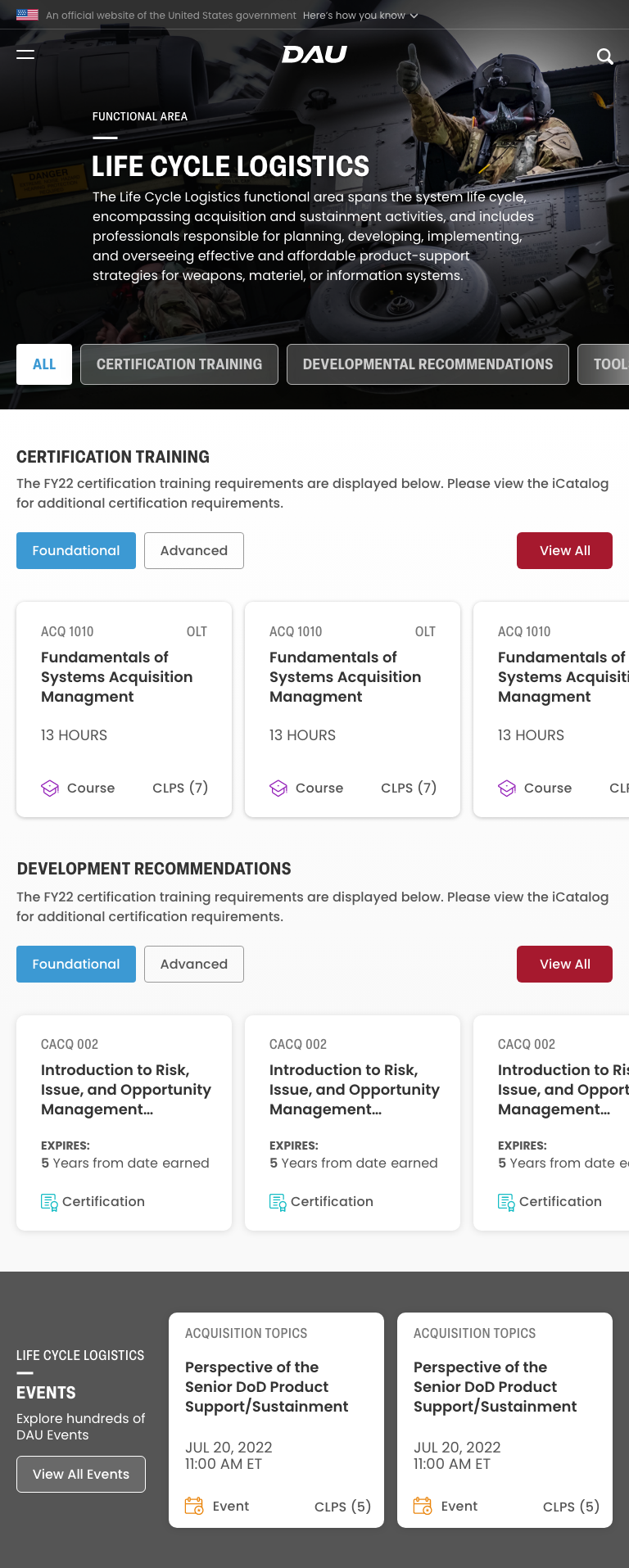The height and width of the screenshot is (1568, 629).
Task: Switch to Certification Training tab
Action: click(x=179, y=364)
